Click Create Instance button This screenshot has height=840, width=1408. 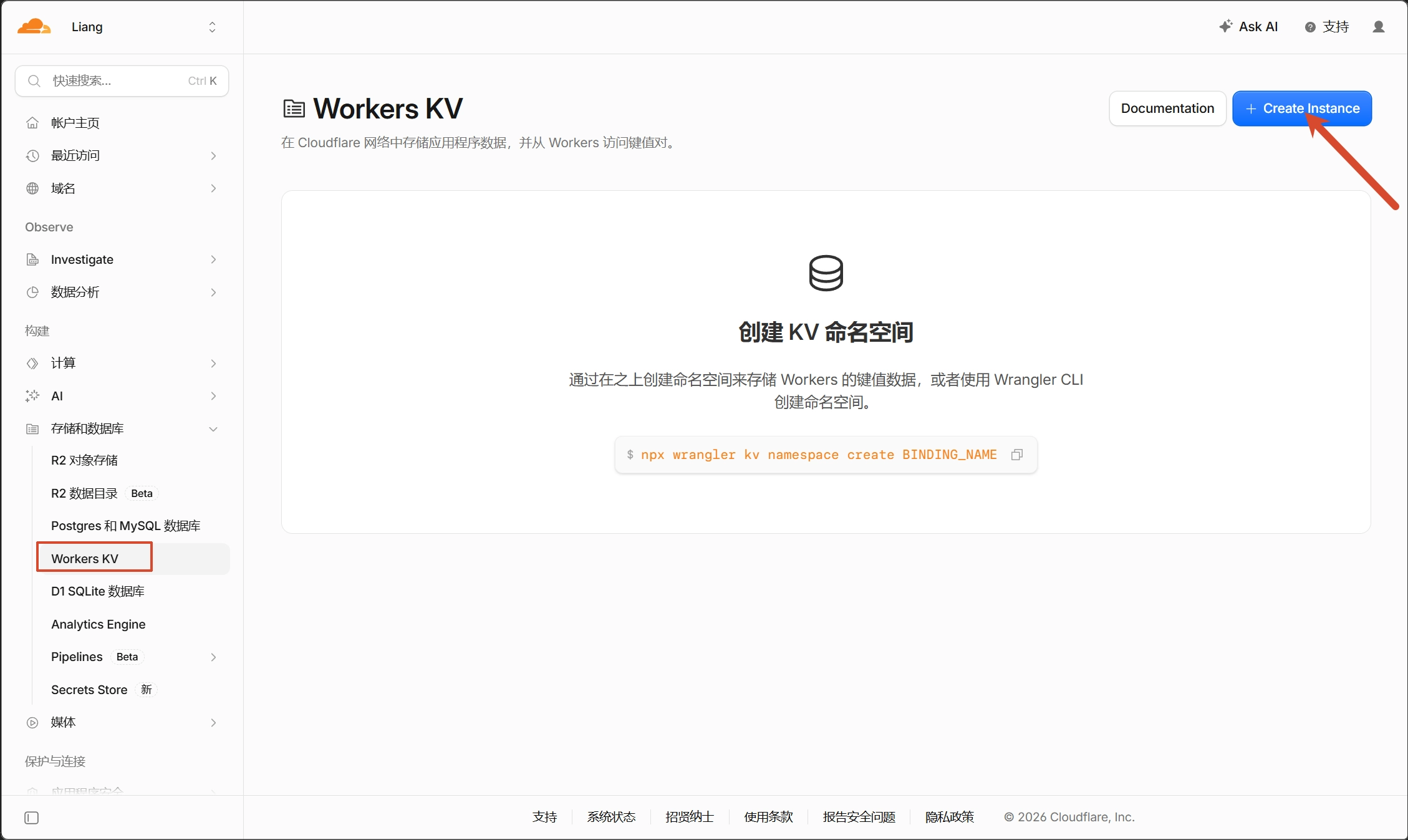(1302, 109)
